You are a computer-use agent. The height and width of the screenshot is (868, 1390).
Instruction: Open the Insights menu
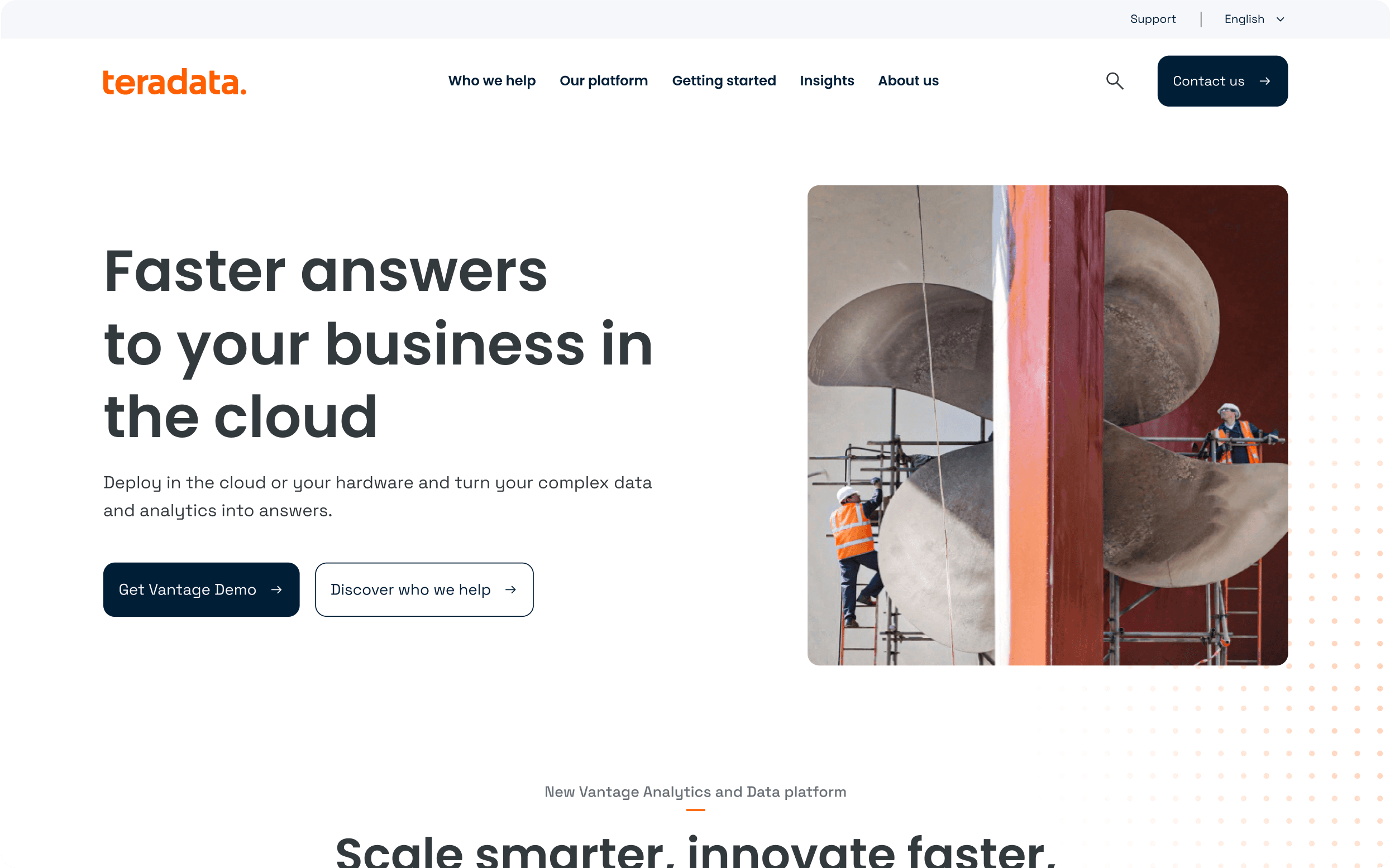pos(827,81)
